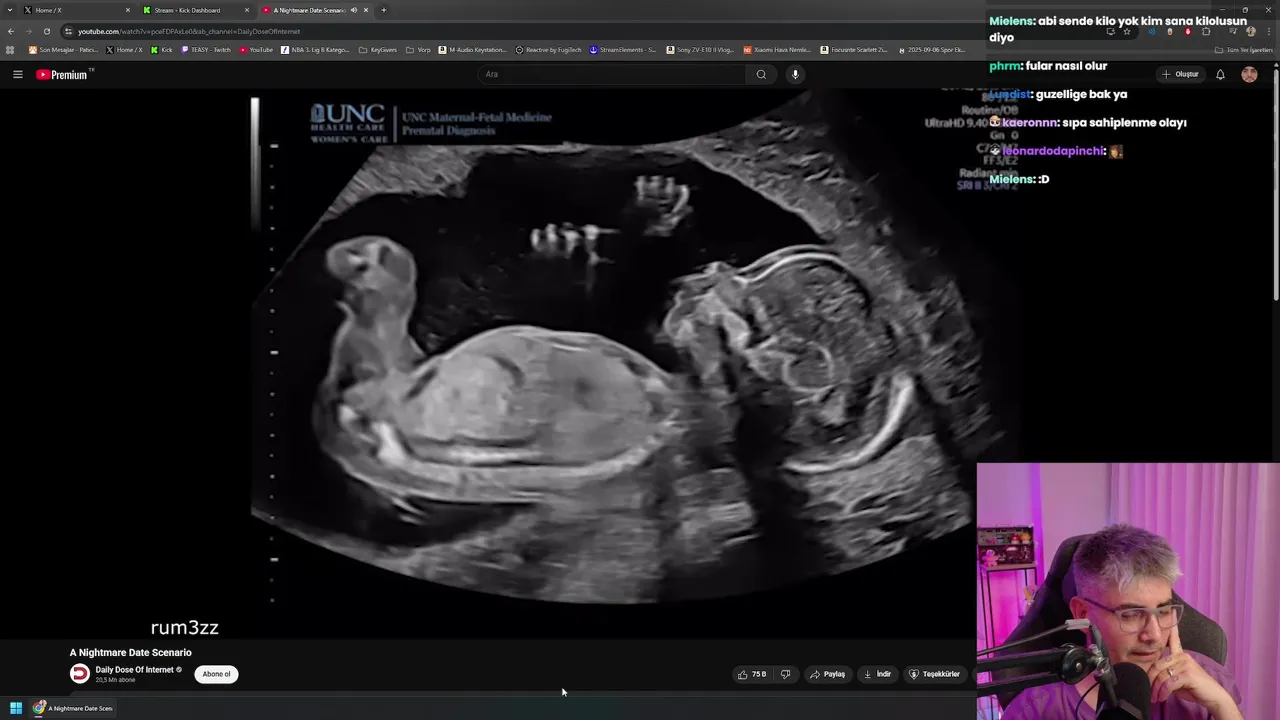Viewport: 1280px width, 720px height.
Task: Open the Focusrite Scarlett bookmark
Action: 854,50
